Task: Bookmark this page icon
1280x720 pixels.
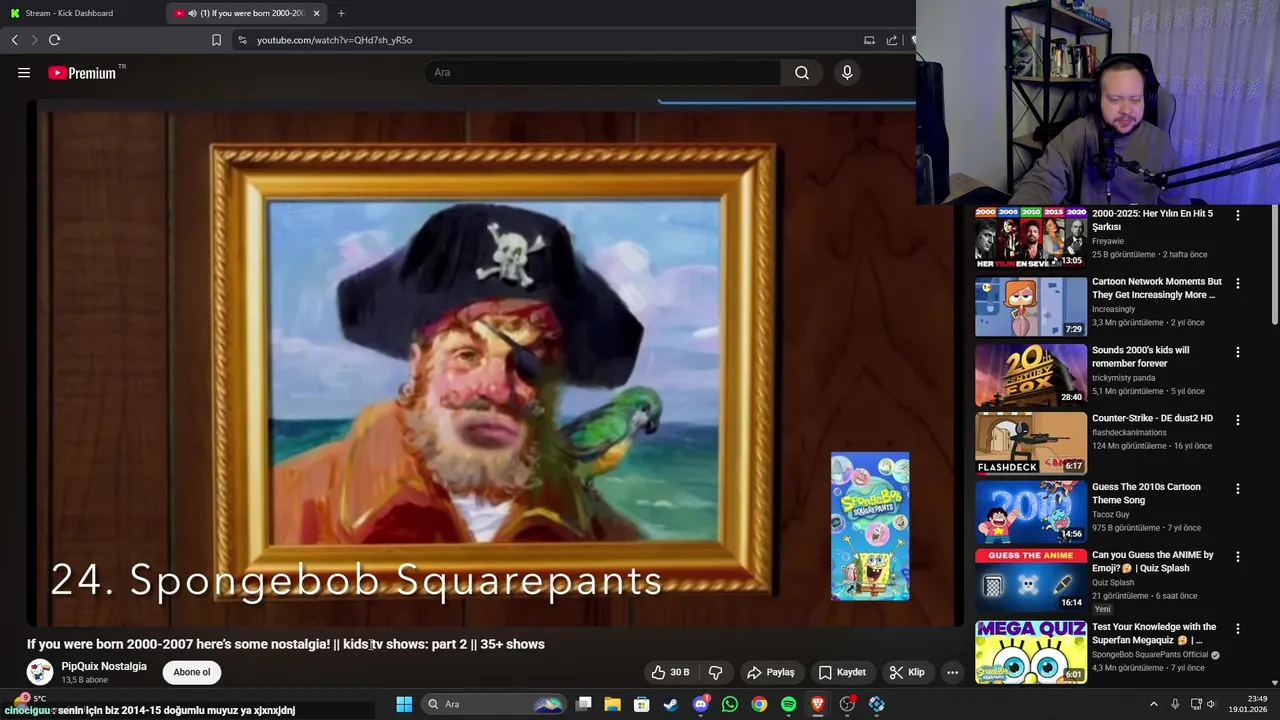Action: (x=216, y=40)
